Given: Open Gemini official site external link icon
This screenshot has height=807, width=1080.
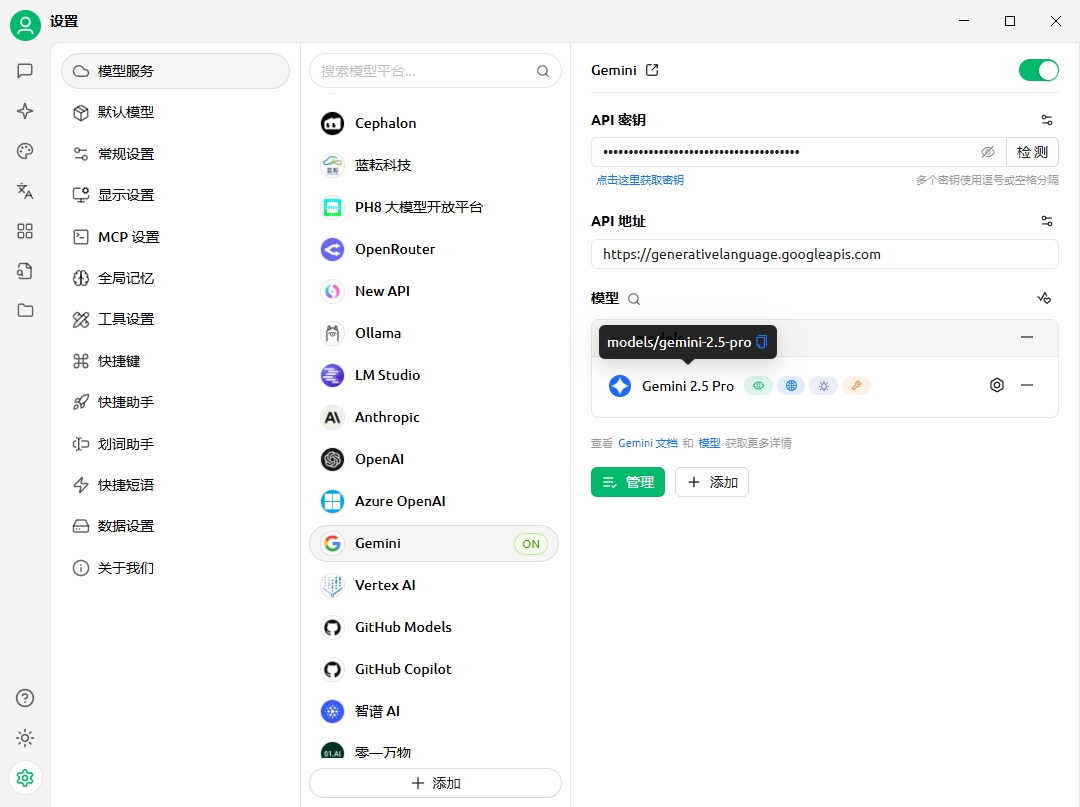Looking at the screenshot, I should [652, 70].
